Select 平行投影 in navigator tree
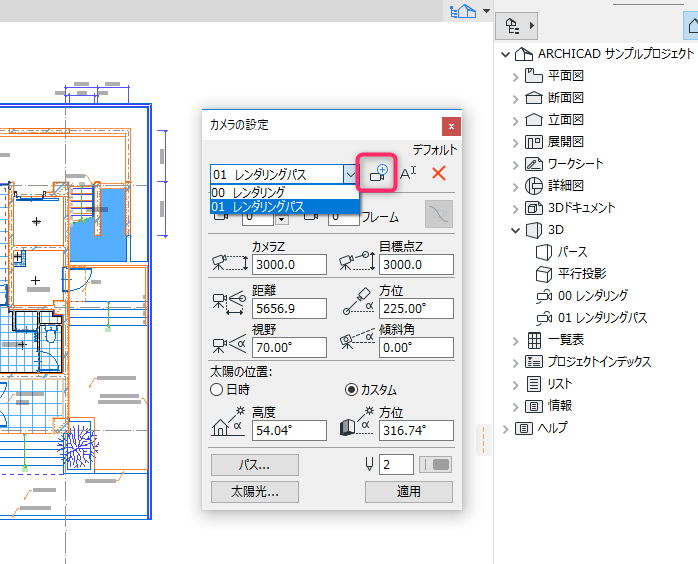Image resolution: width=698 pixels, height=564 pixels. coord(582,274)
